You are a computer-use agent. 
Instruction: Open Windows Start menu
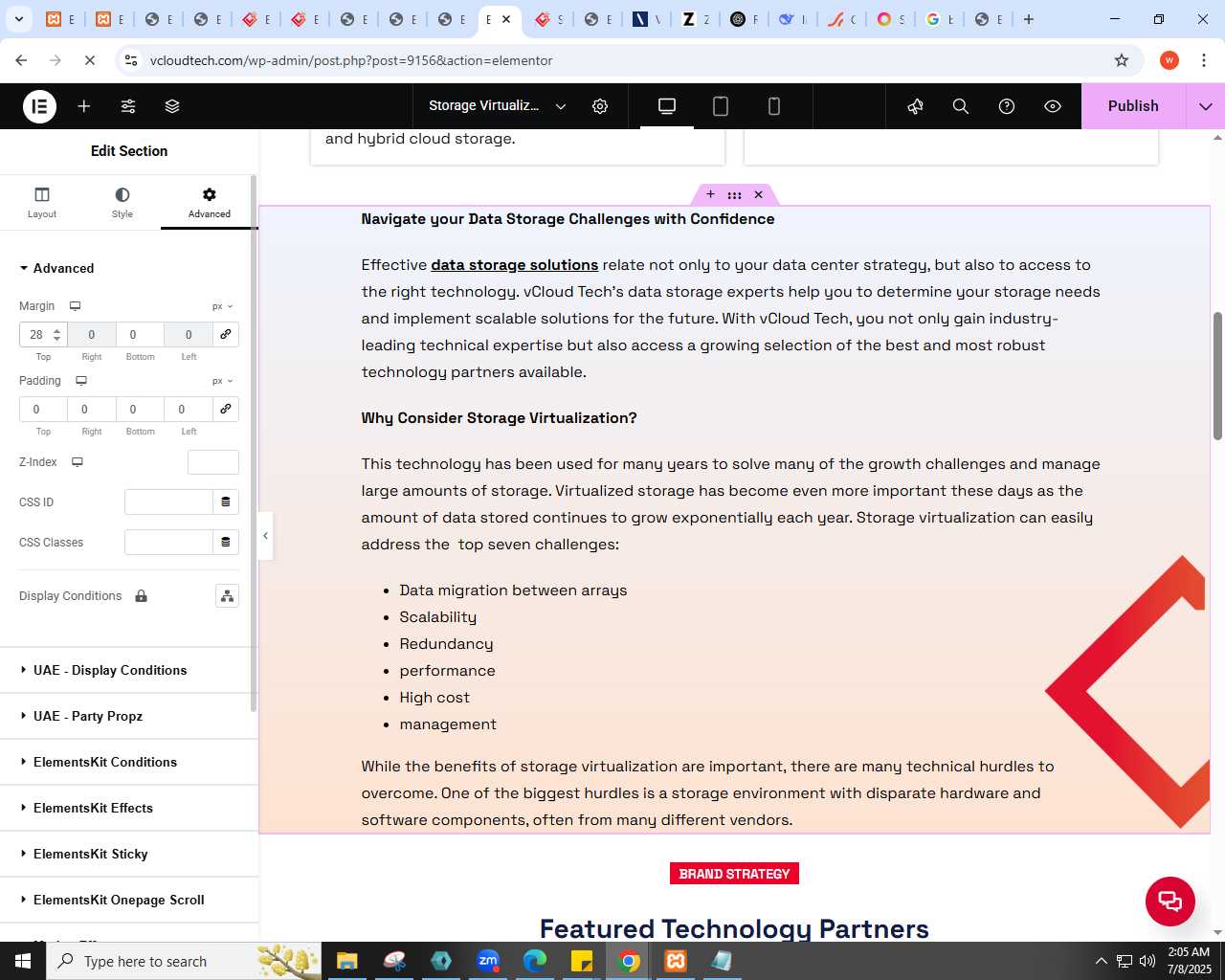[x=23, y=961]
